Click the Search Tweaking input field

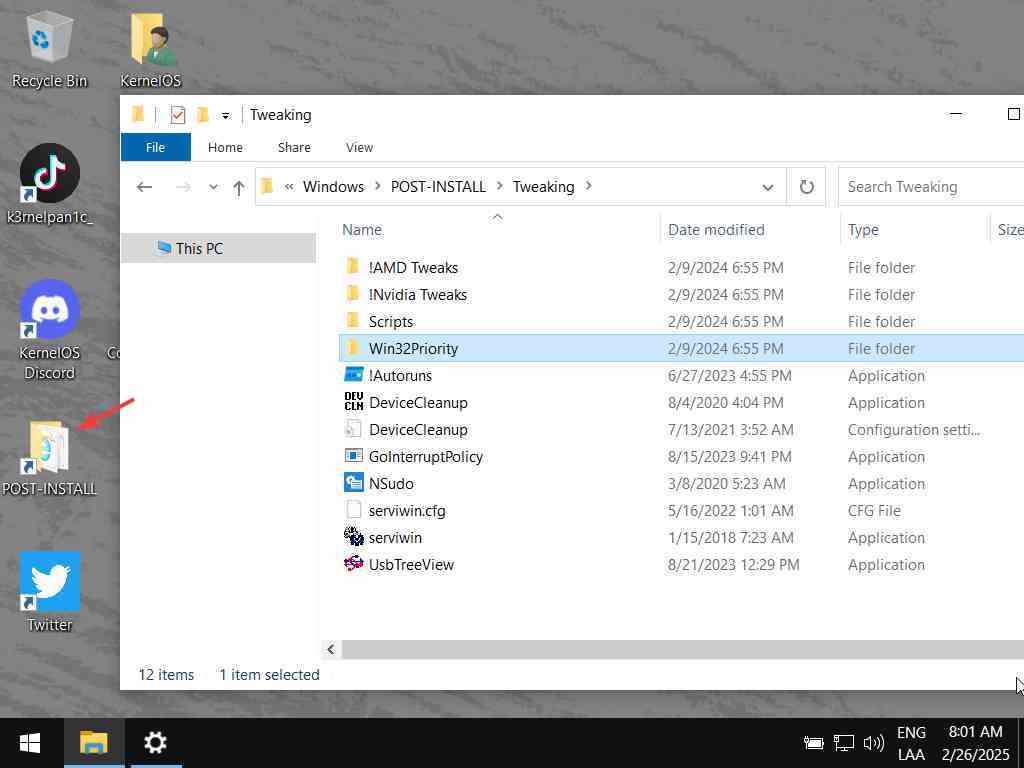[932, 187]
